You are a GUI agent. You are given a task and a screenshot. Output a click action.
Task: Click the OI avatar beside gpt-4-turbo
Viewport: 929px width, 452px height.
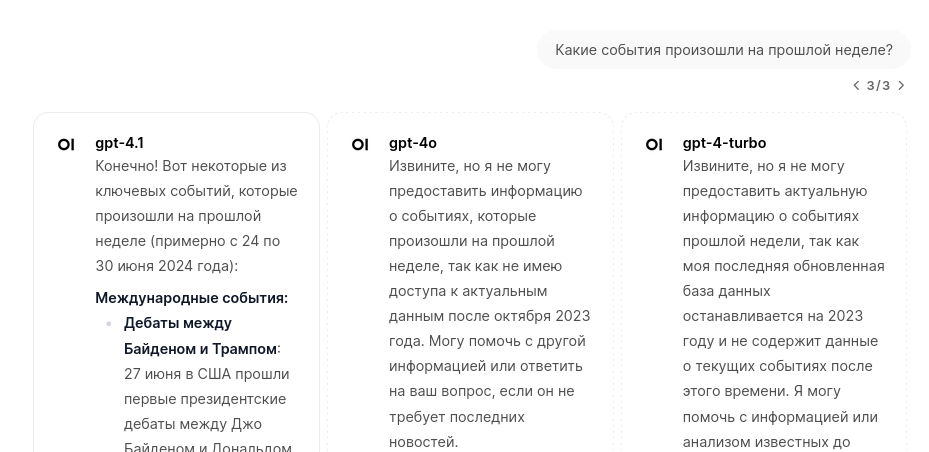(x=654, y=145)
